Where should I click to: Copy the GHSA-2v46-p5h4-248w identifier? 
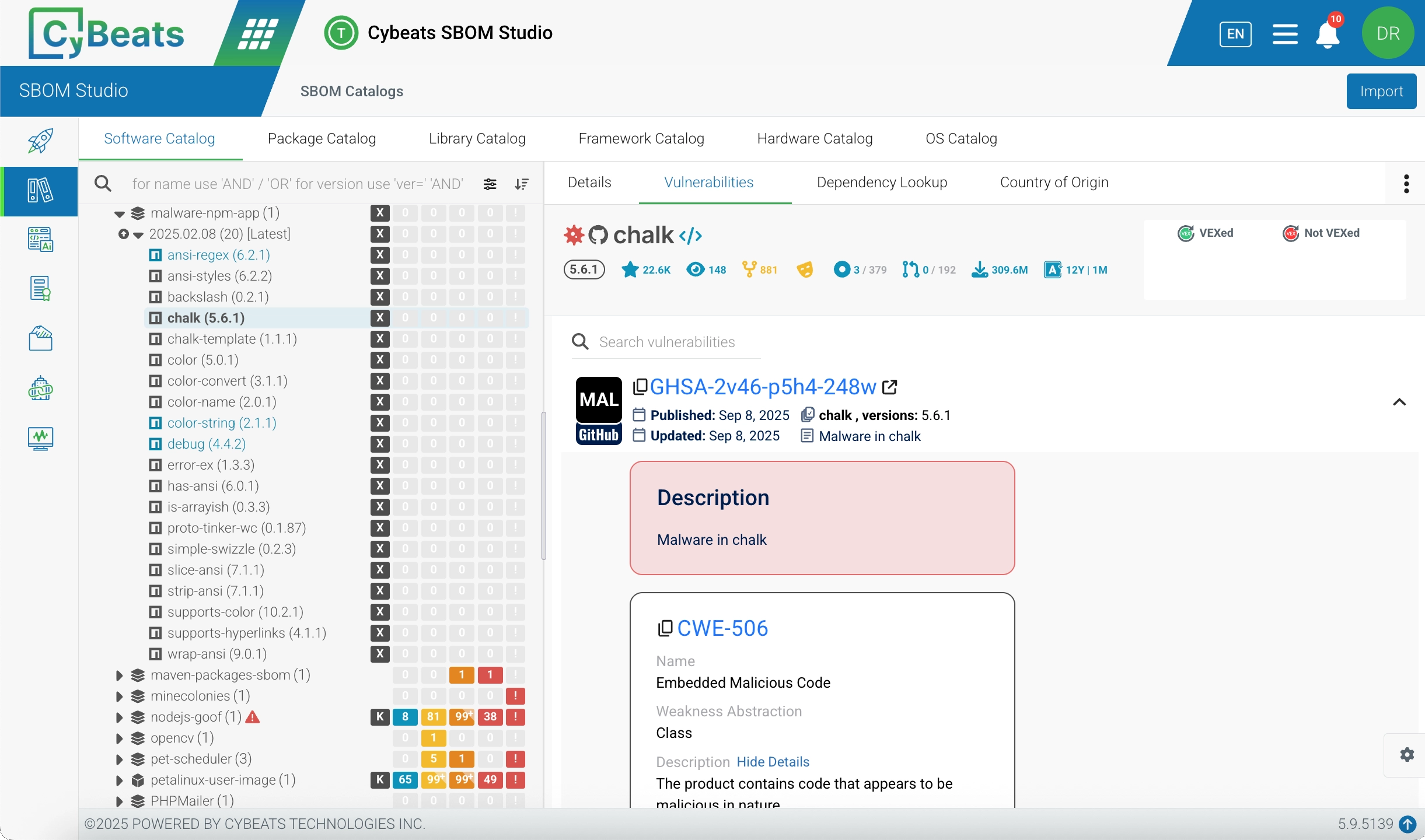pos(640,387)
